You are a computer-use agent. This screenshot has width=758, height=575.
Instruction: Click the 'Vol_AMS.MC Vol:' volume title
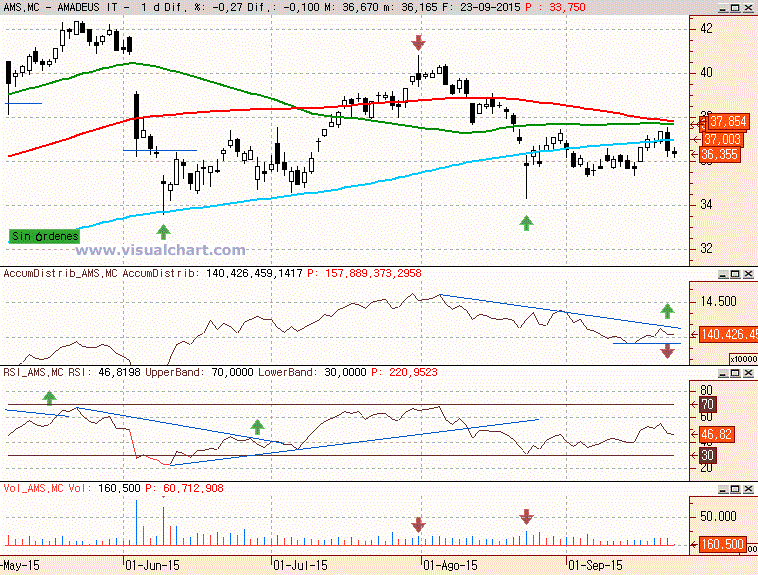click(48, 488)
